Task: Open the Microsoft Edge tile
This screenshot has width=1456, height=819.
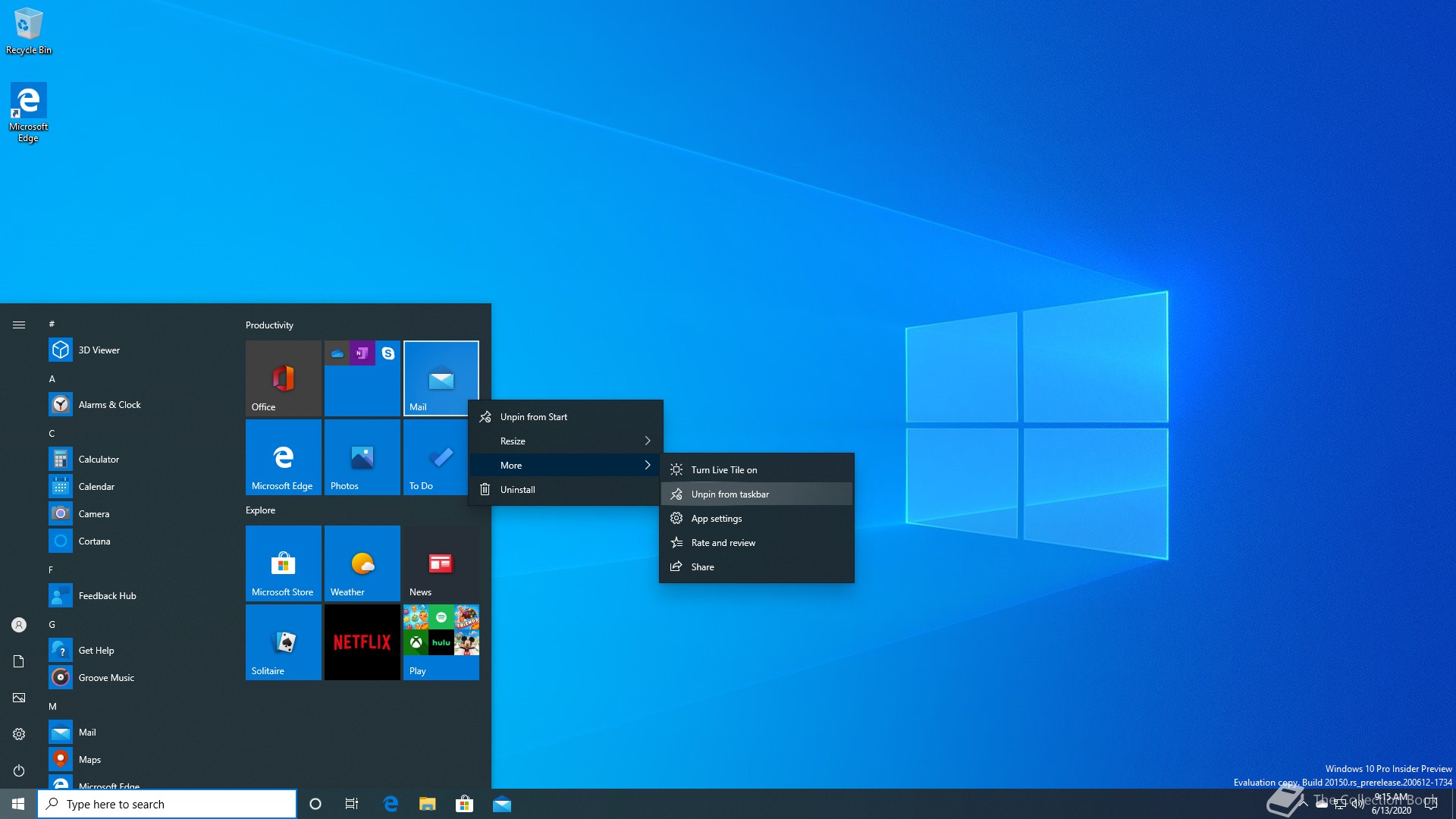Action: coord(284,457)
